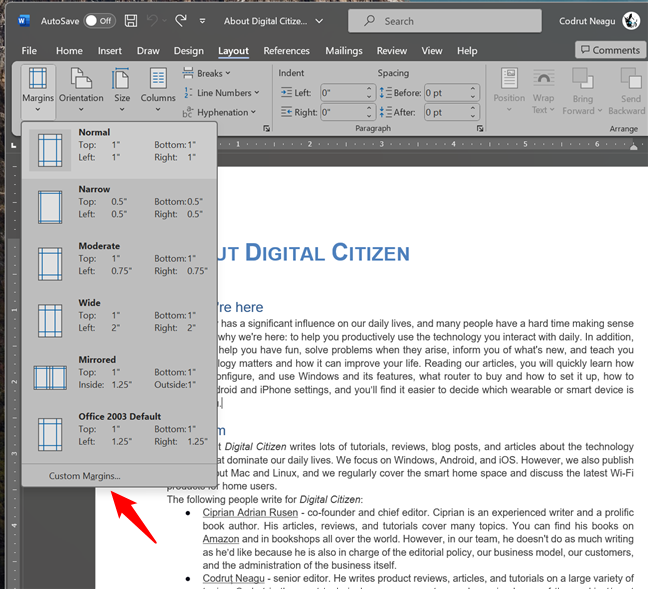This screenshot has height=589, width=648.
Task: Toggle the AutoSave switch
Action: pos(99,21)
